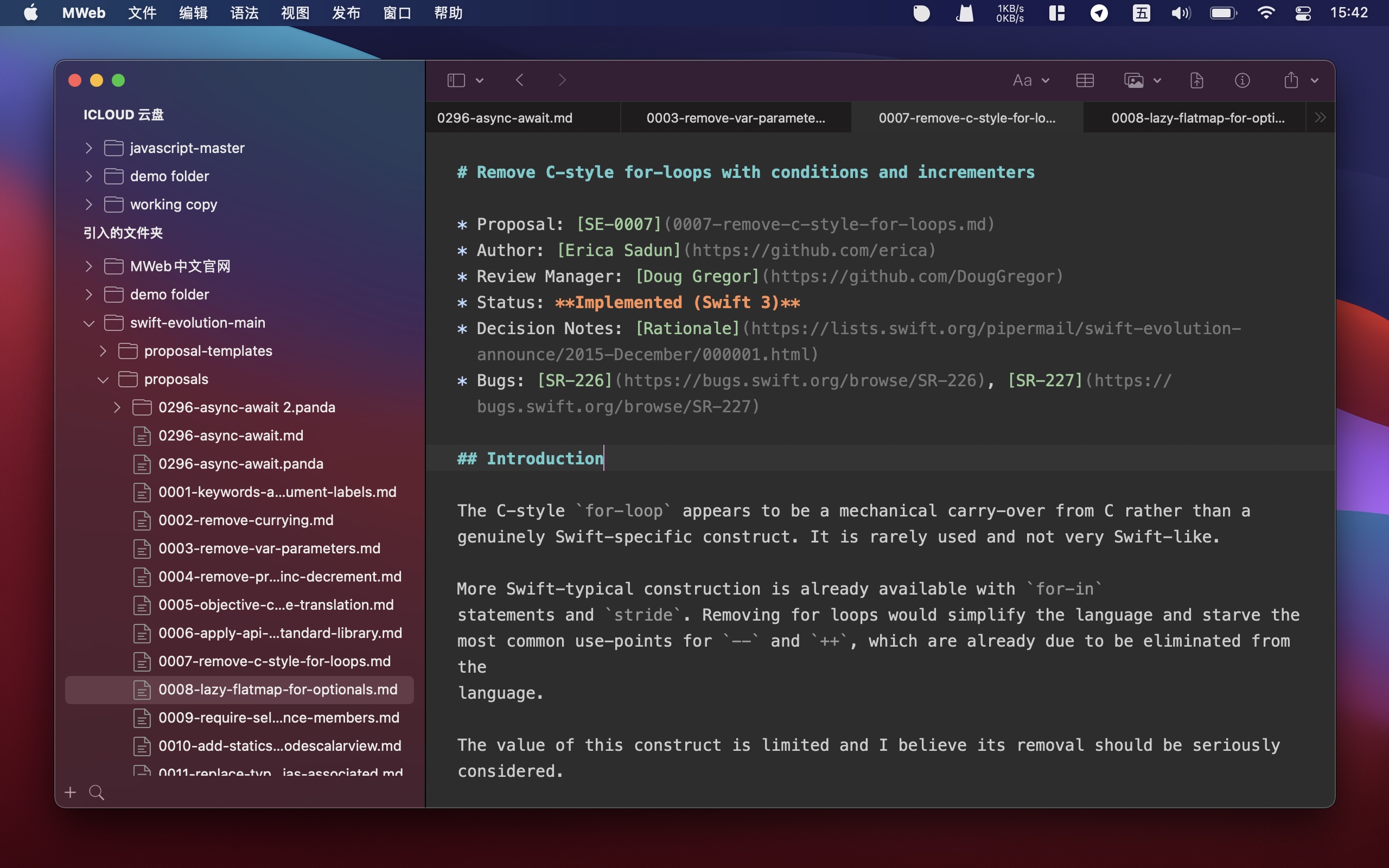Select 0009-require-sel...nce-members.md file
Image resolution: width=1389 pixels, height=868 pixels.
pos(278,718)
